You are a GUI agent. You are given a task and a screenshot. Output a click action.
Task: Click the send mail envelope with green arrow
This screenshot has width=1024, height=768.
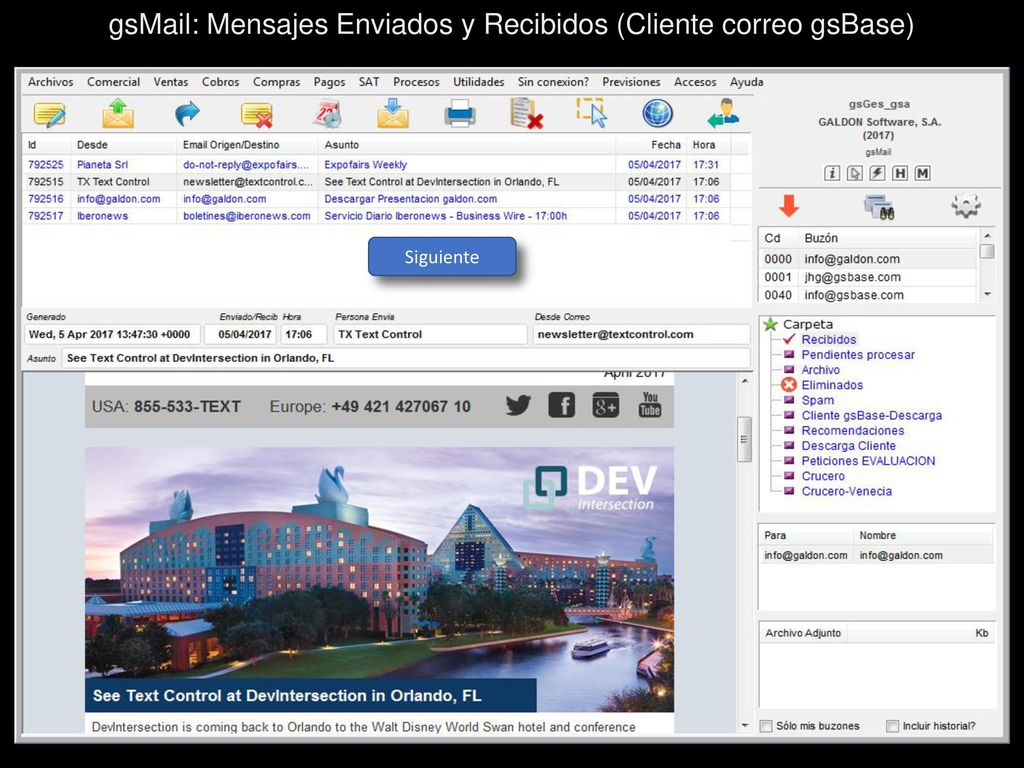pyautogui.click(x=118, y=113)
